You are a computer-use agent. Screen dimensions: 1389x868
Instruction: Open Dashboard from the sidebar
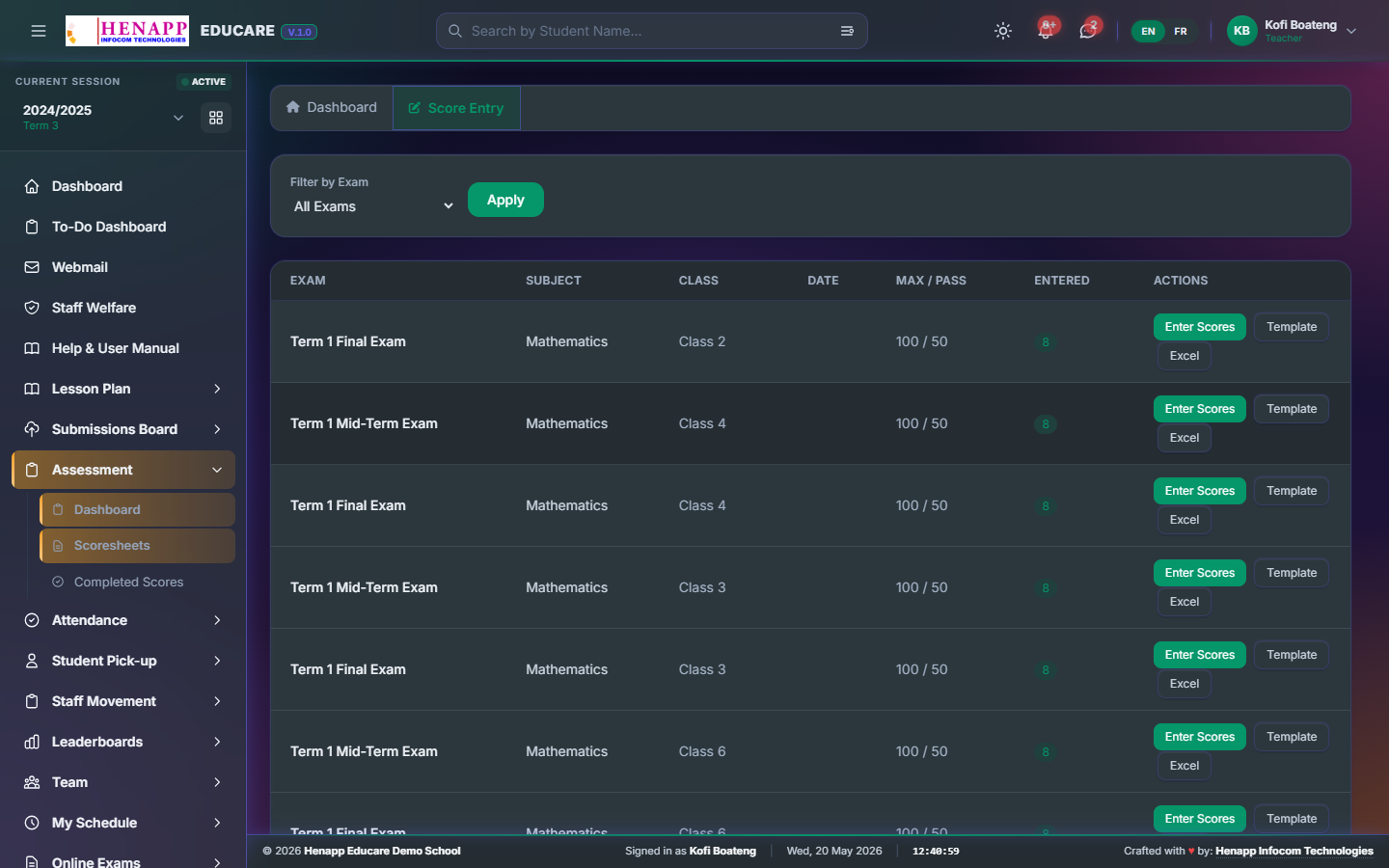[x=123, y=186]
